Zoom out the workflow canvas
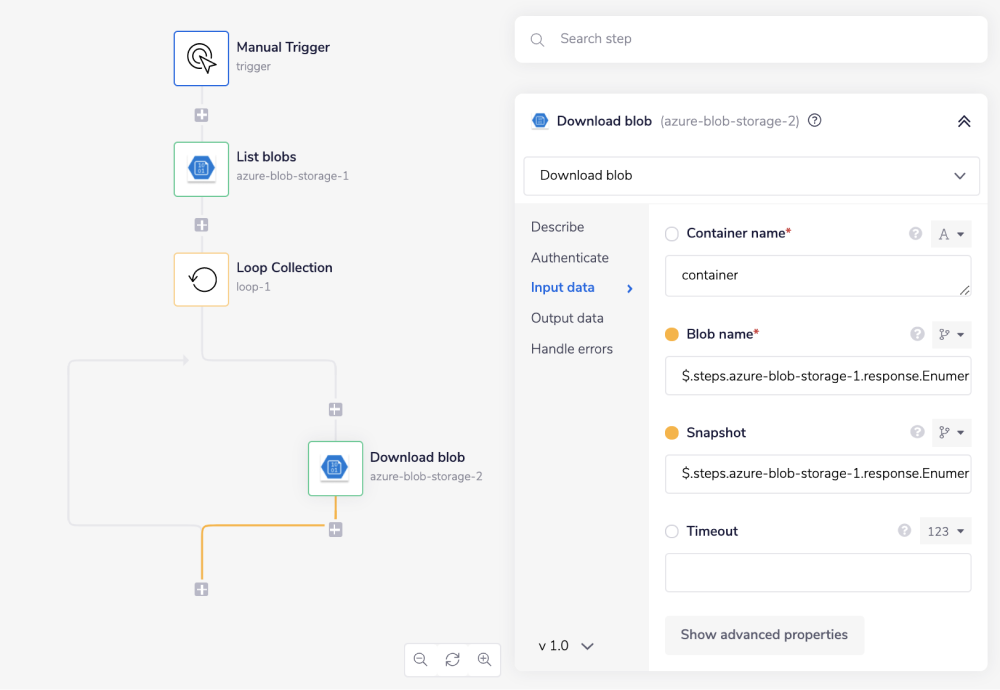 click(421, 659)
